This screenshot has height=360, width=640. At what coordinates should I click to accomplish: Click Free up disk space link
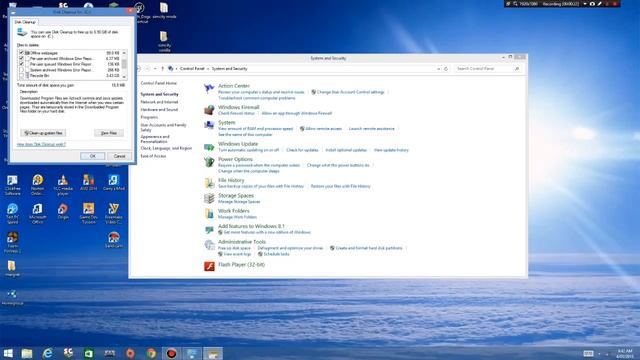pyautogui.click(x=234, y=248)
